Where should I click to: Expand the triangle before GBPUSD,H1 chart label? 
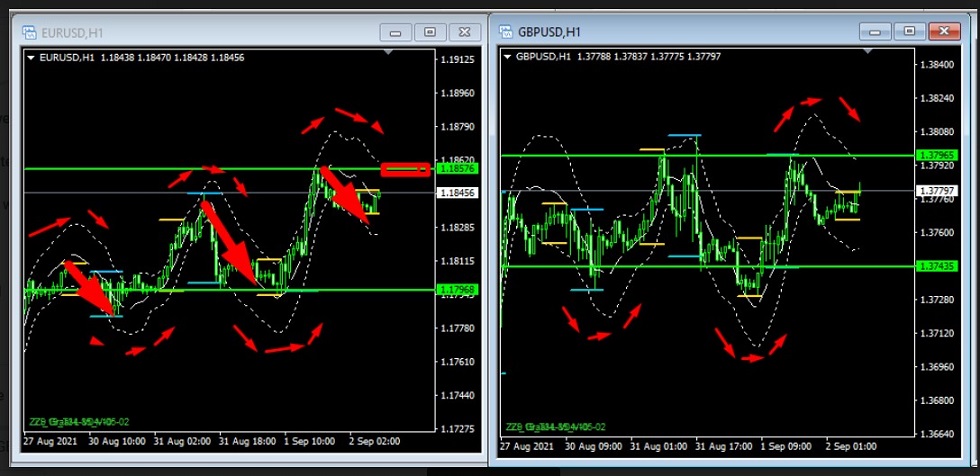[x=508, y=56]
